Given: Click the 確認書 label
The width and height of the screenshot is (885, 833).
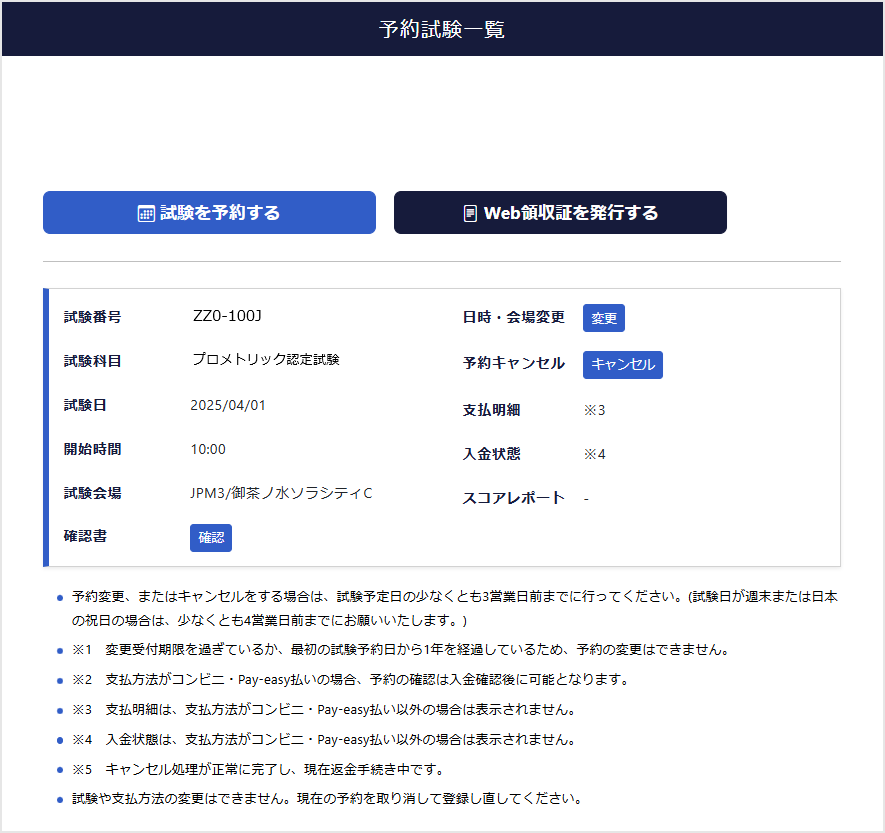Looking at the screenshot, I should point(85,536).
